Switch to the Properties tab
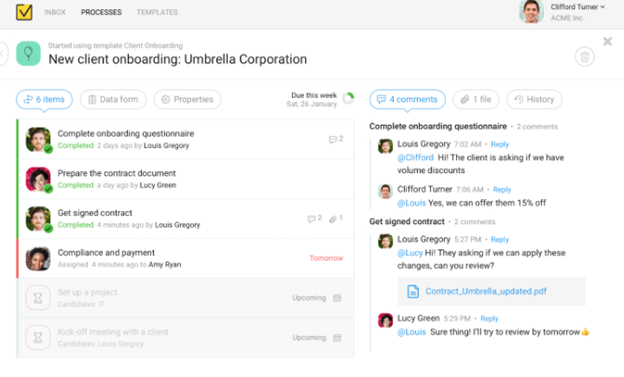 187,100
